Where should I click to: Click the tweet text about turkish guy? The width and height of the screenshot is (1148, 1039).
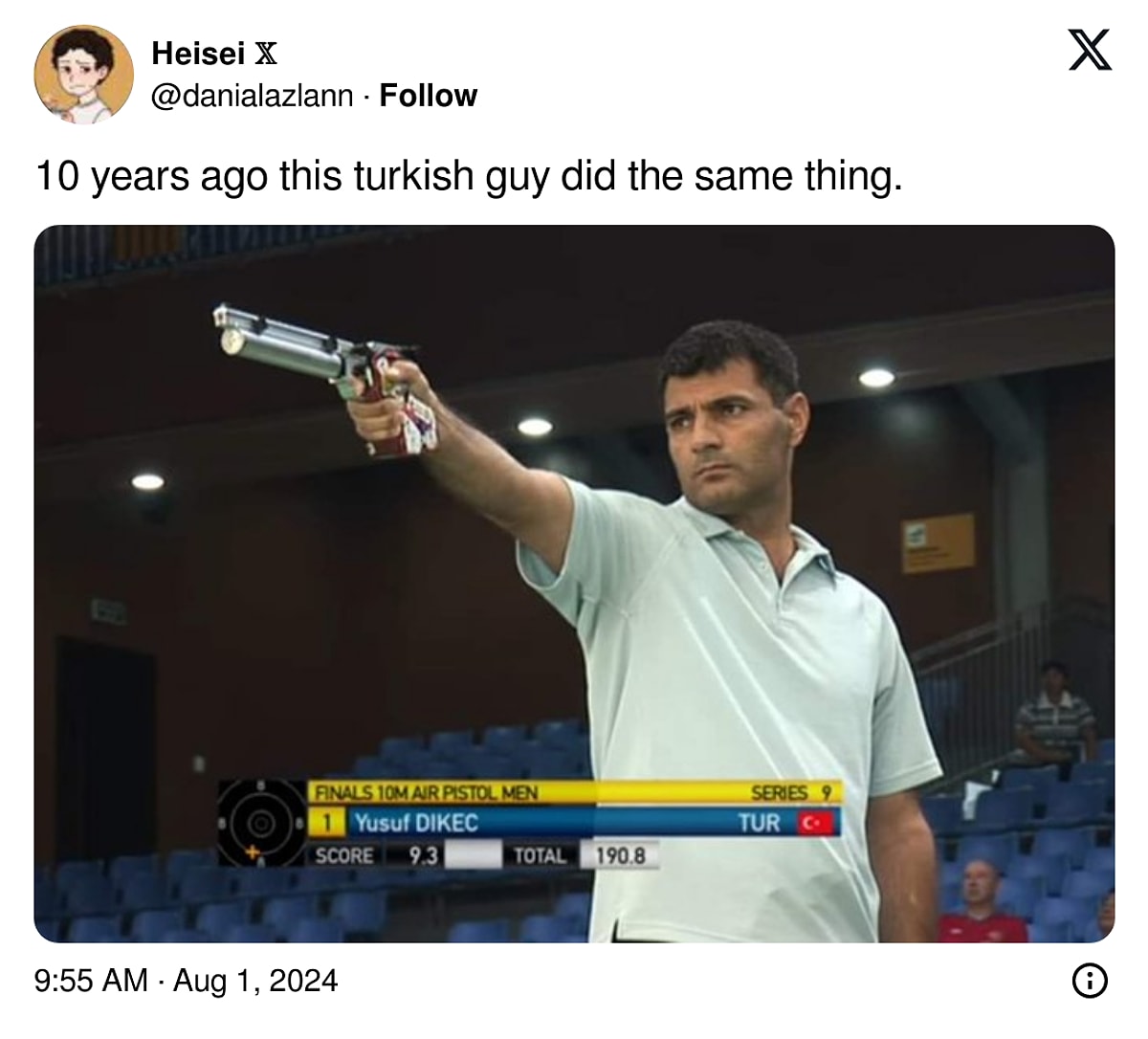pyautogui.click(x=469, y=177)
